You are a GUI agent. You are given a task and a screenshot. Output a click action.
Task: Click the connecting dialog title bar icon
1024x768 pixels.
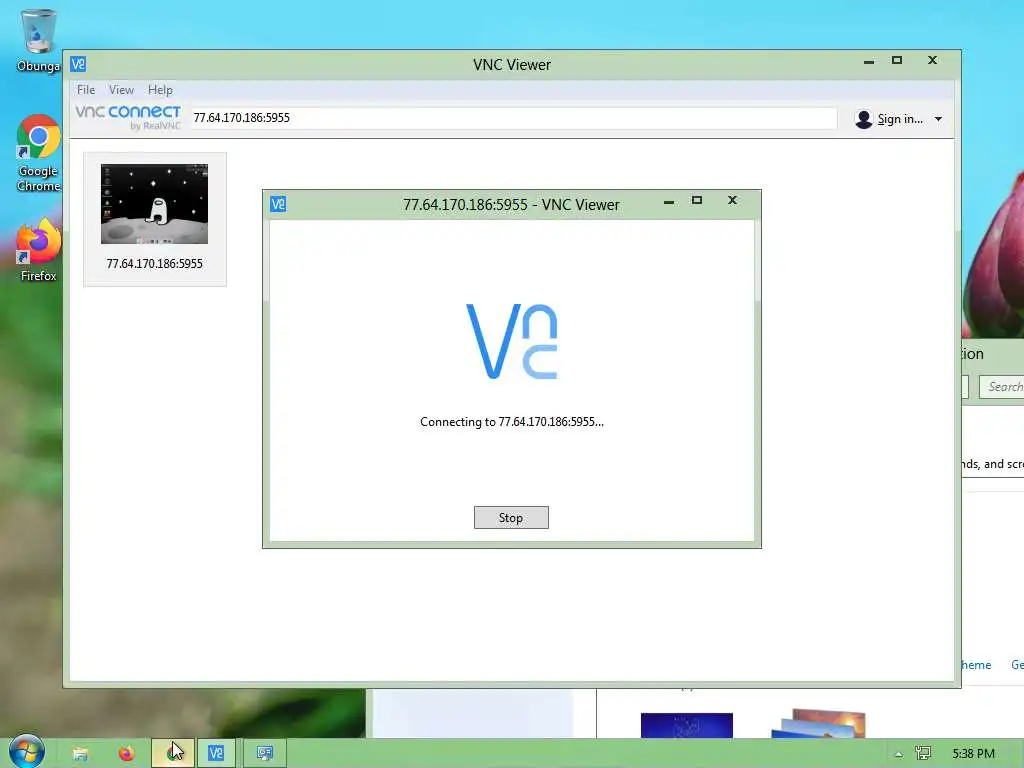[x=278, y=204]
